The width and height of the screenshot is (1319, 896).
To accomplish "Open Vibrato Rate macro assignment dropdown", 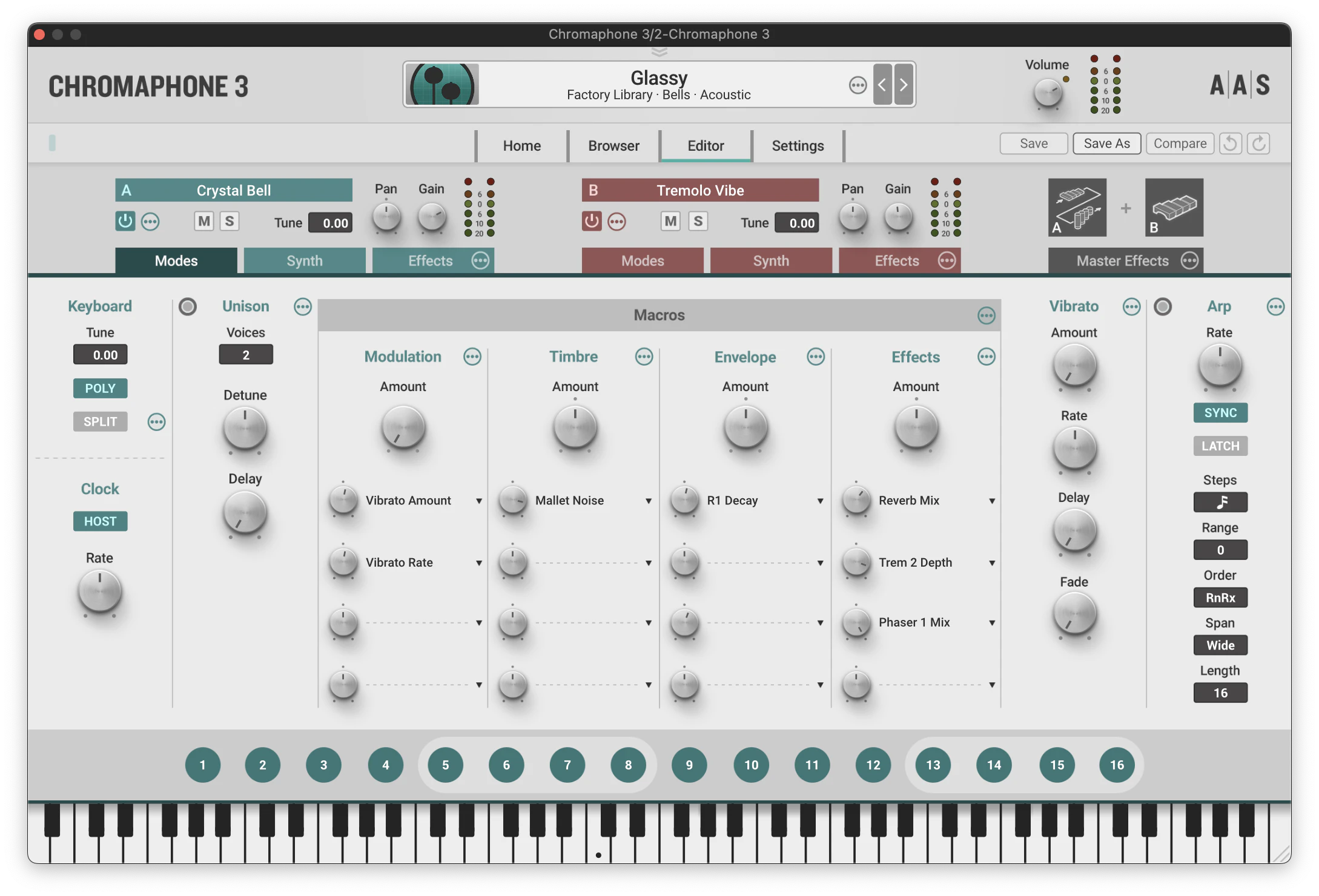I will click(479, 563).
